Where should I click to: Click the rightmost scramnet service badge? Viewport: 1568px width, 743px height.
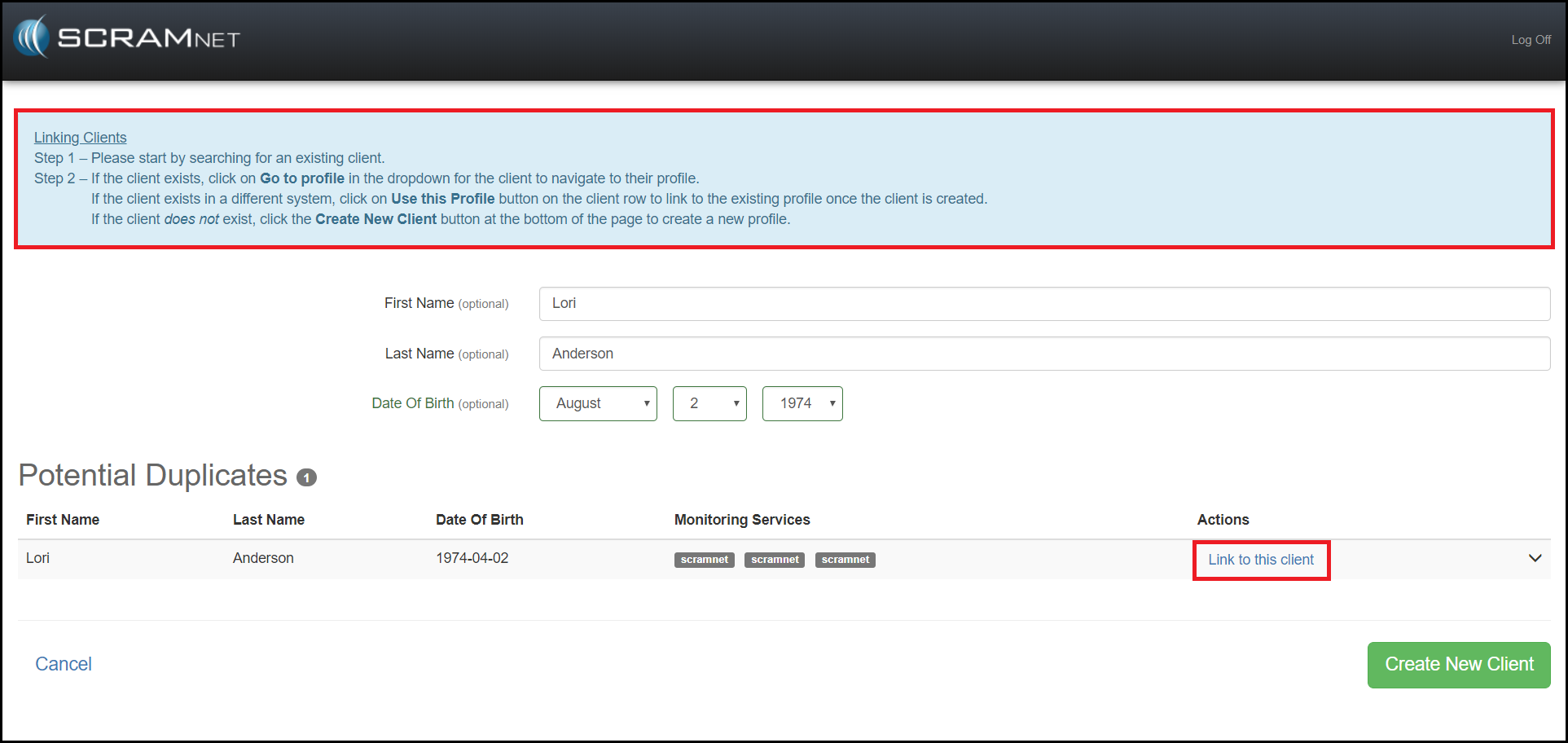(845, 560)
